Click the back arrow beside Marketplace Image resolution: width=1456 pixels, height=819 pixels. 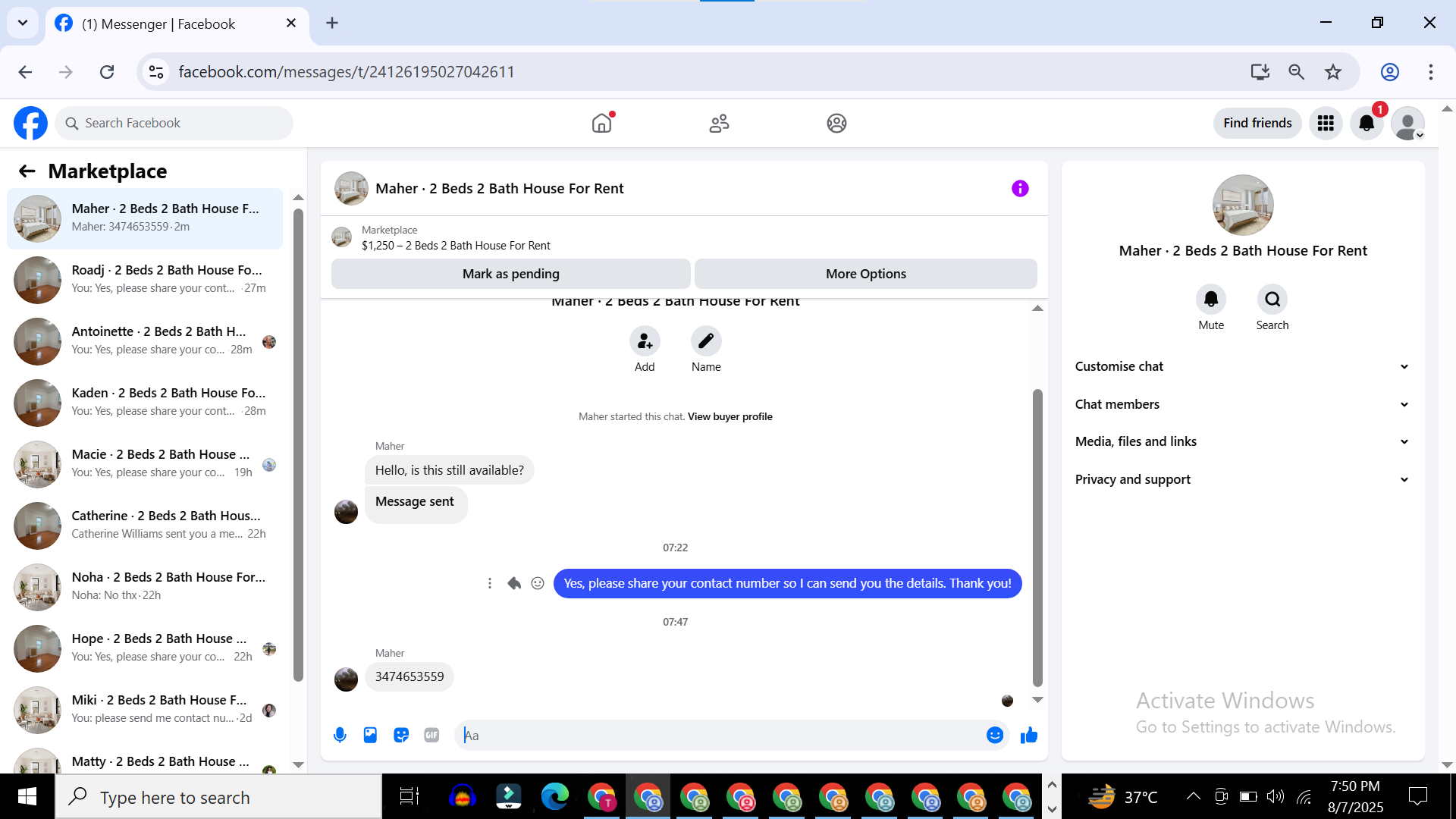(x=27, y=171)
